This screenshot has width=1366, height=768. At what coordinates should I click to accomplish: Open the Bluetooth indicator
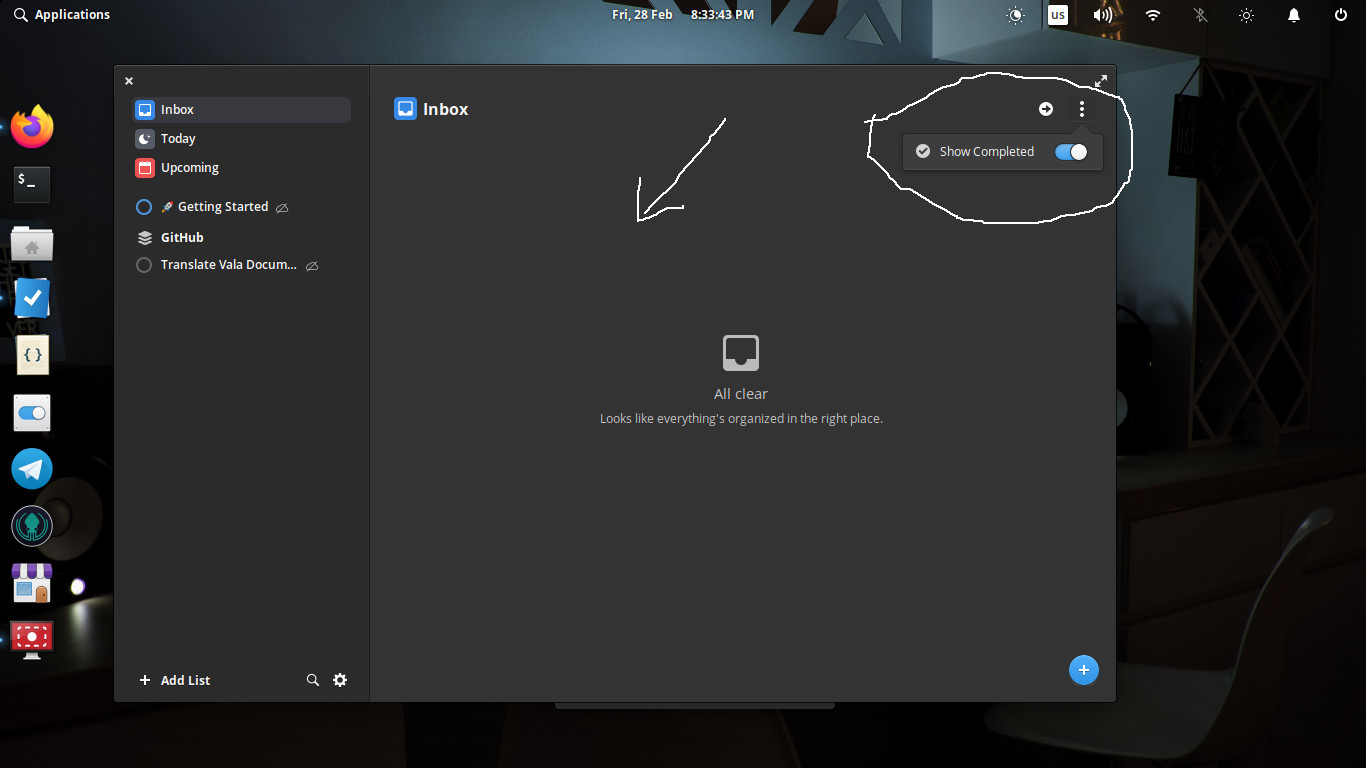pos(1201,15)
